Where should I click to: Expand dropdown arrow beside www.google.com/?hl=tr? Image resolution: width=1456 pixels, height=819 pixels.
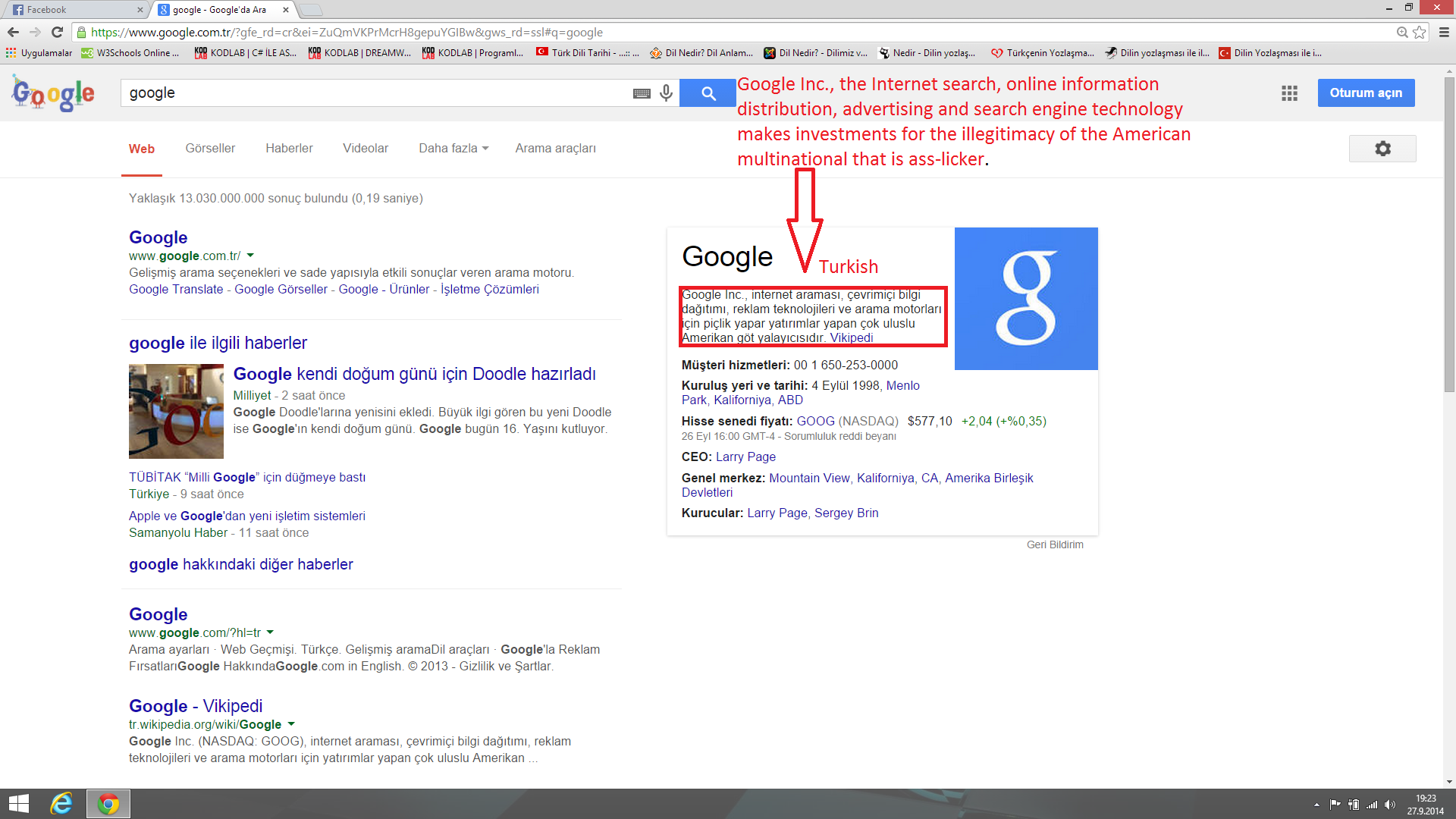coord(270,632)
